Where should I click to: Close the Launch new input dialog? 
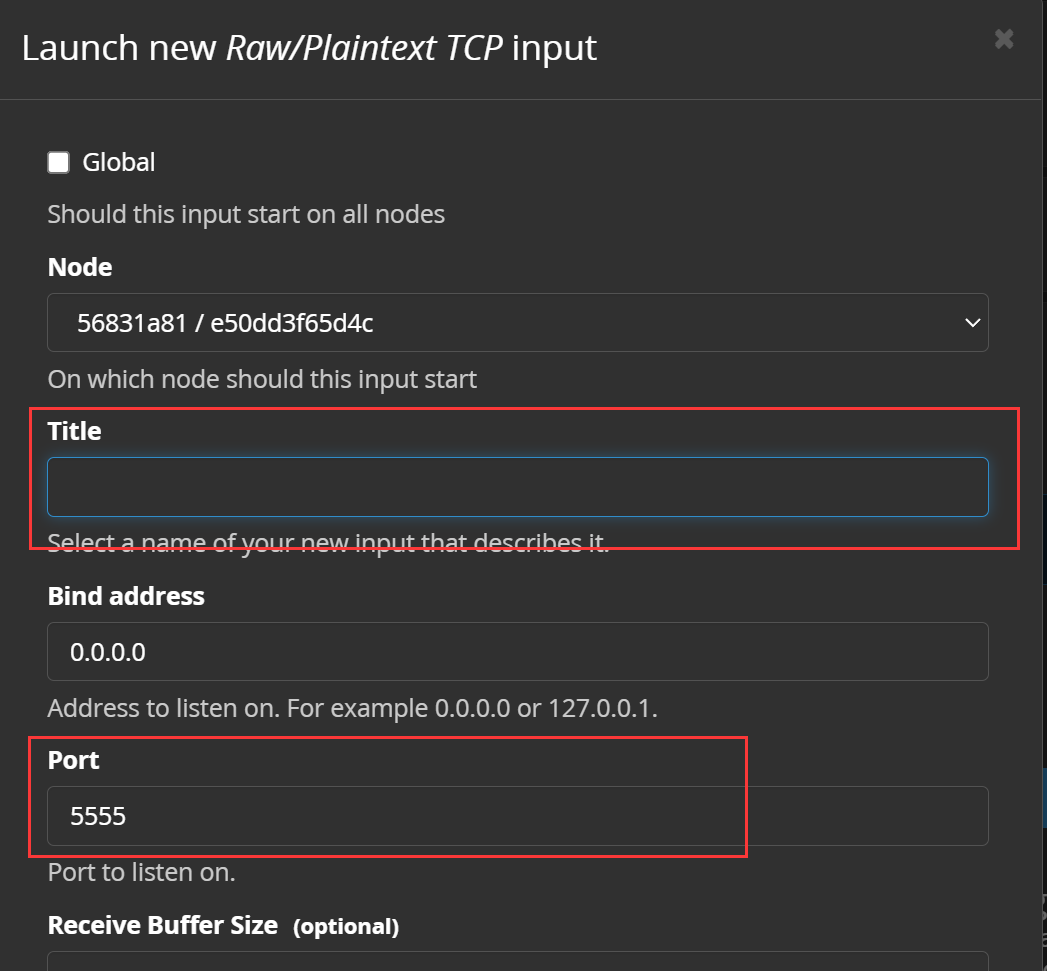click(x=1004, y=39)
